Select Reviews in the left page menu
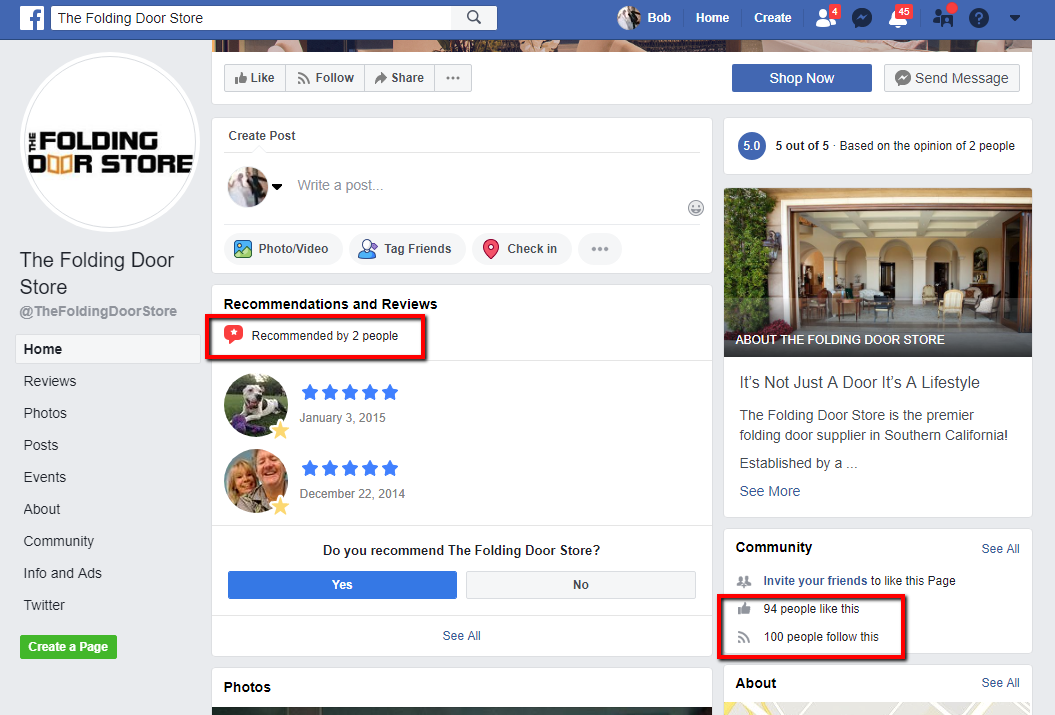The height and width of the screenshot is (715, 1055). [50, 381]
